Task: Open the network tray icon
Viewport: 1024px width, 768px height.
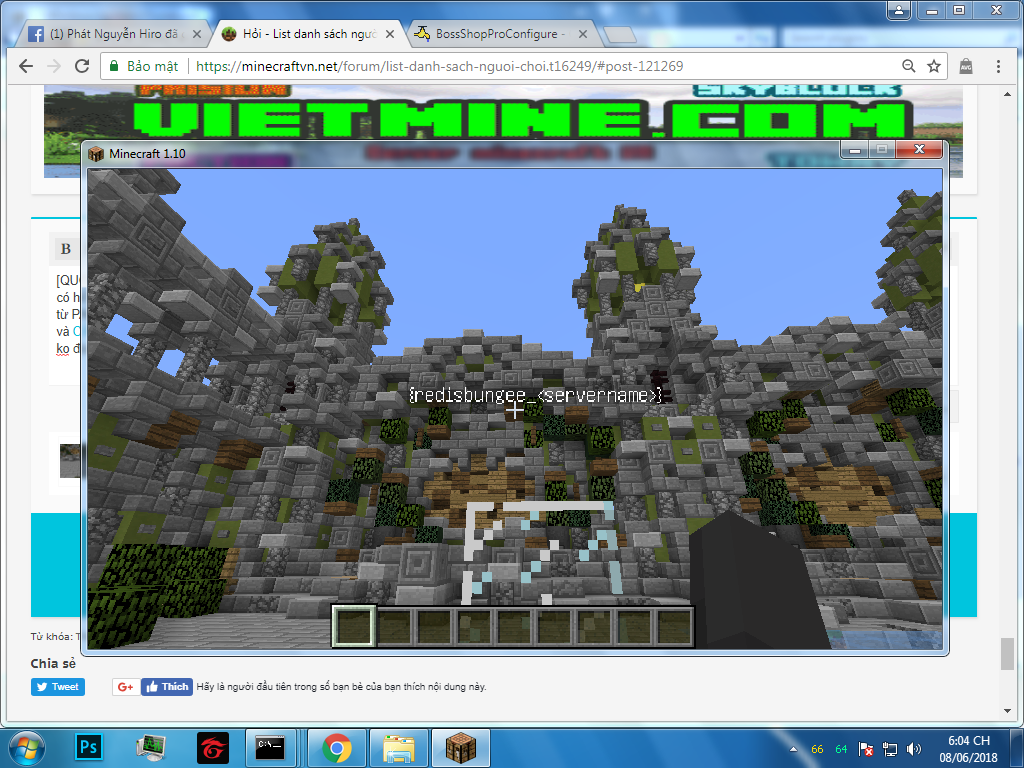Action: click(x=889, y=749)
